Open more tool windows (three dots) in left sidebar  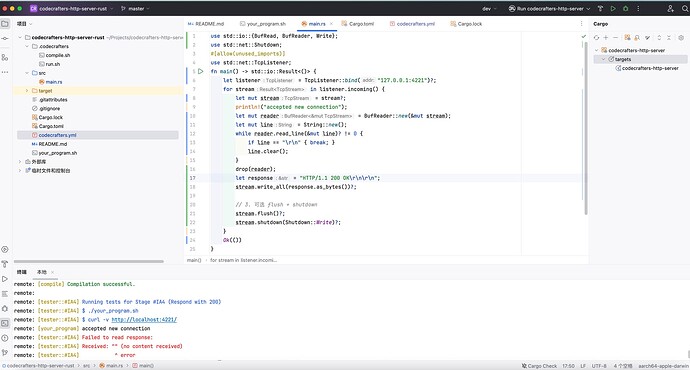pos(5,72)
